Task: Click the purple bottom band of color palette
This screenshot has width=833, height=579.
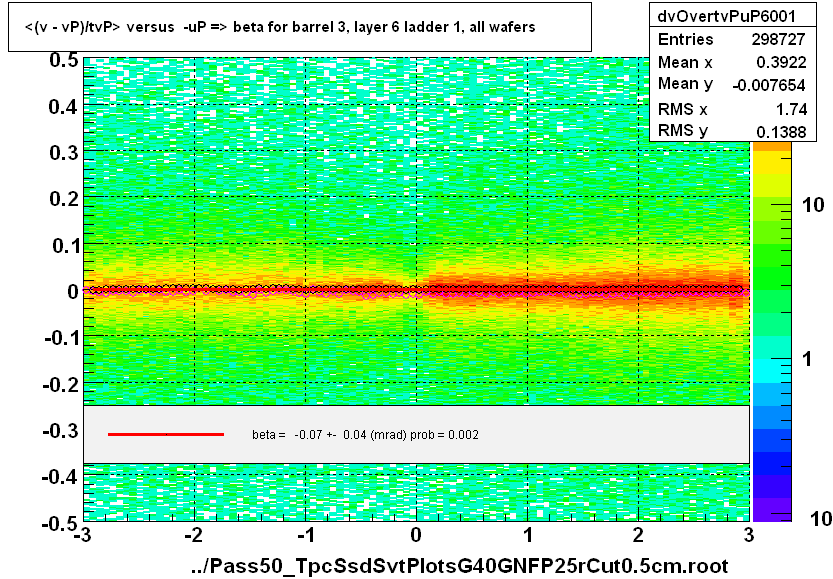Action: coord(772,510)
